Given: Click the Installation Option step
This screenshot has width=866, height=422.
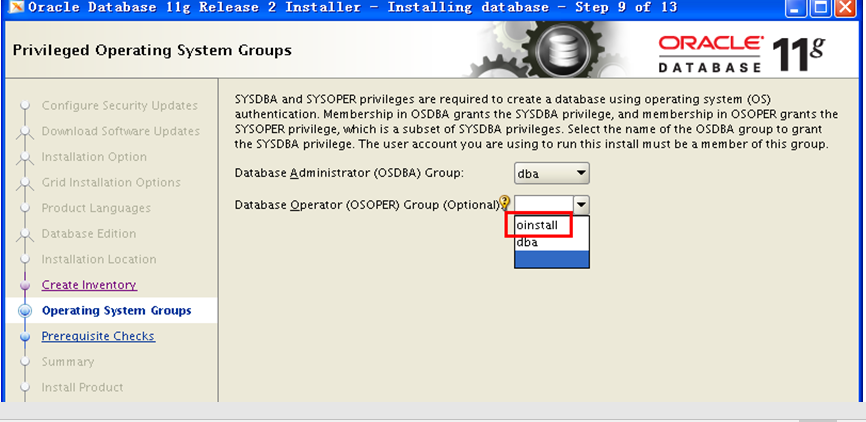Looking at the screenshot, I should click(94, 157).
